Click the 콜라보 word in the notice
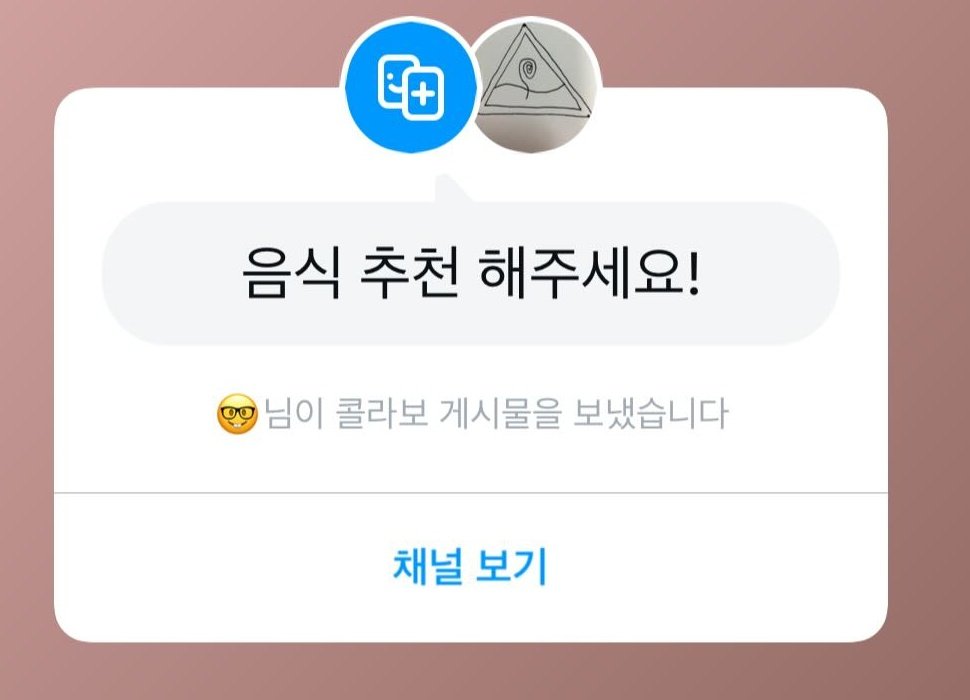The image size is (970, 700). (381, 413)
